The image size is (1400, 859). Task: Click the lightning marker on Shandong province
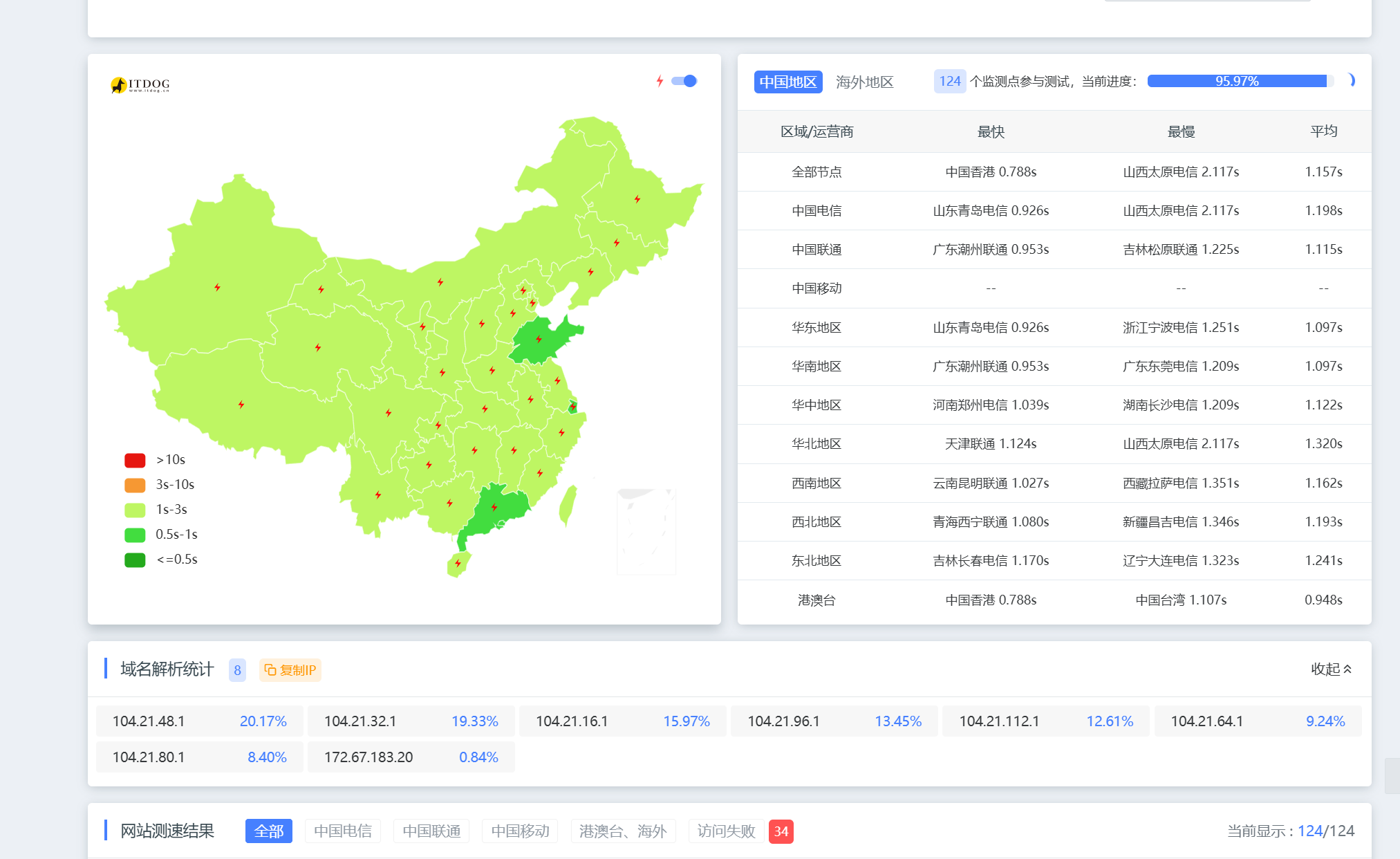point(539,339)
